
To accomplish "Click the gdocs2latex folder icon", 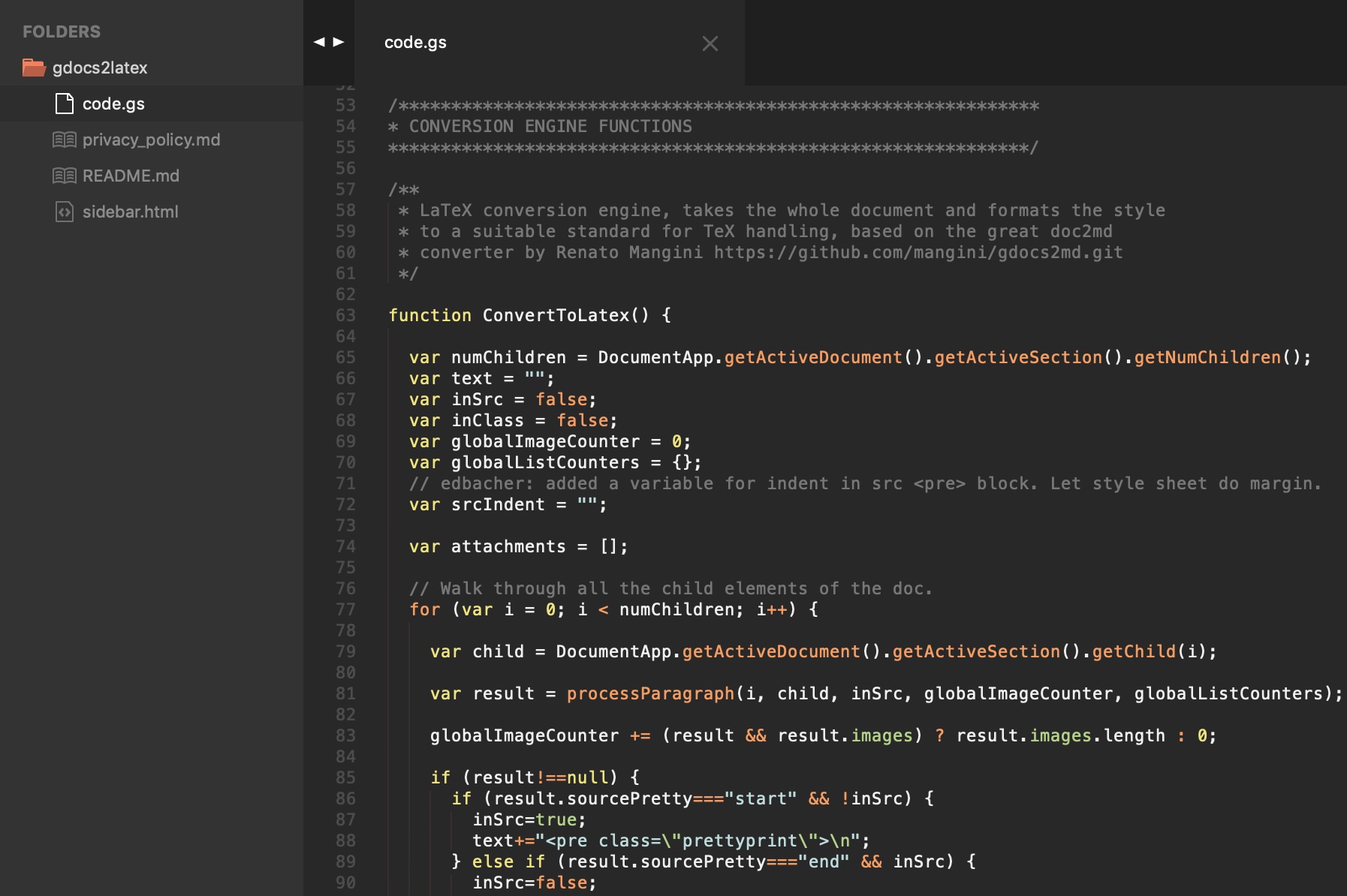I will pyautogui.click(x=34, y=68).
